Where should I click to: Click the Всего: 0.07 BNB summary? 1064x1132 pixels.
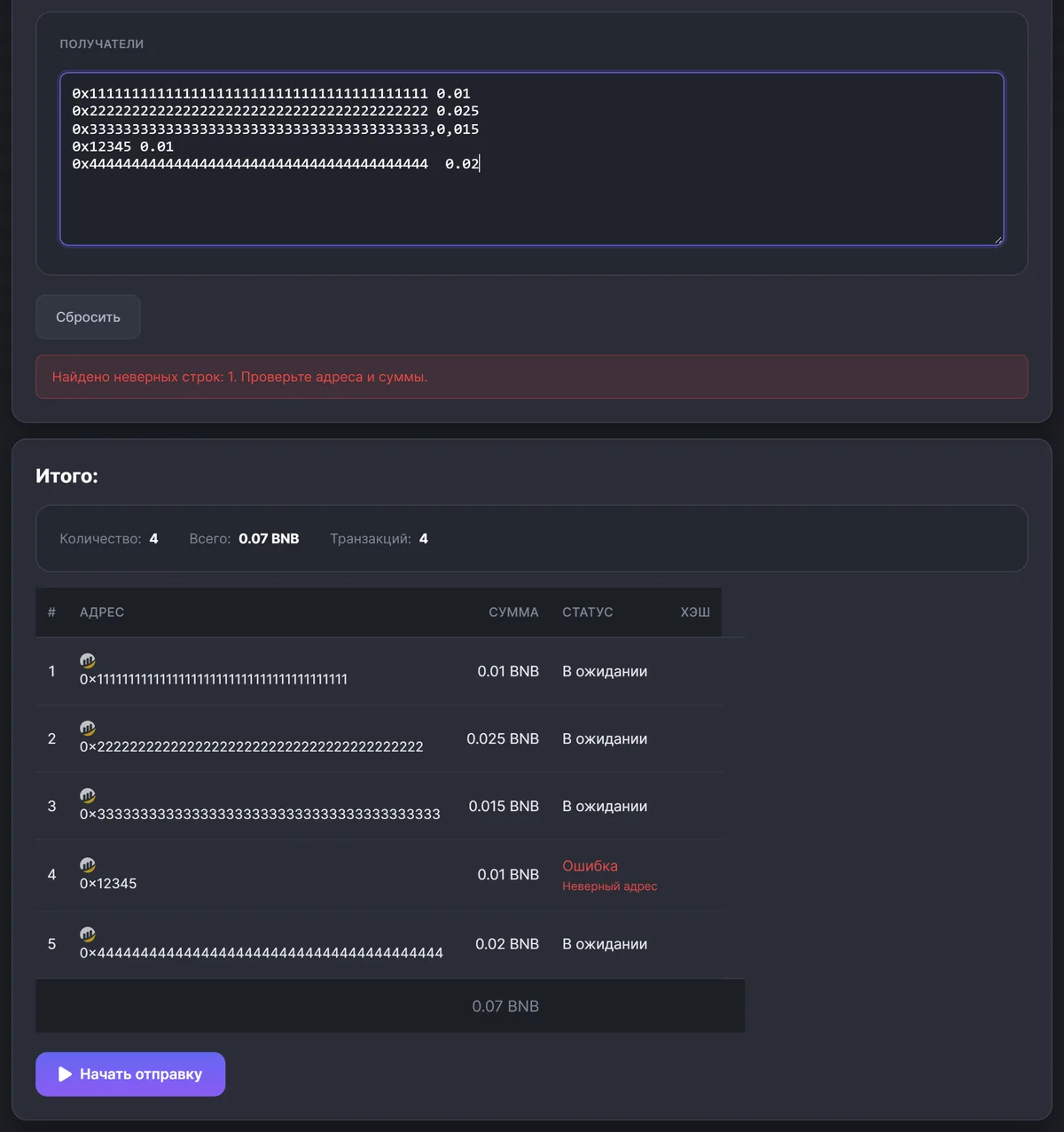[x=244, y=539]
